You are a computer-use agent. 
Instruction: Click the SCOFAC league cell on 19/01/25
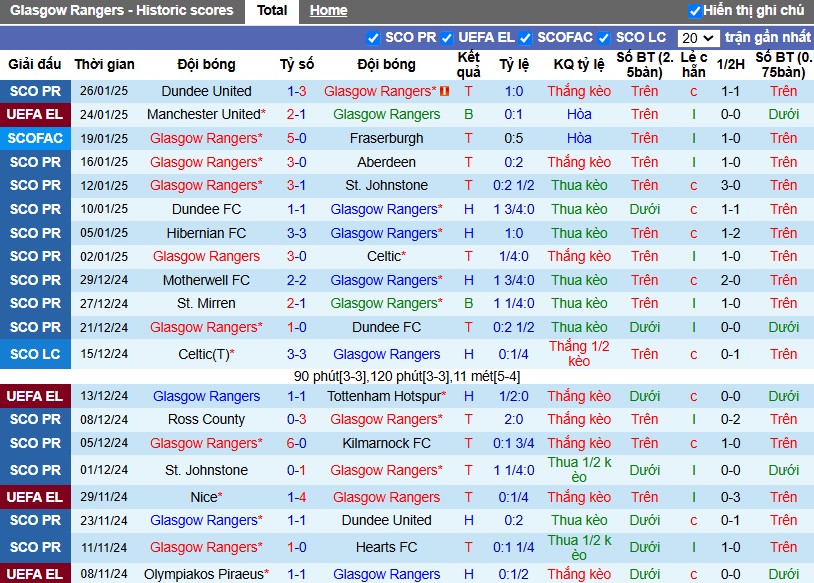coord(35,139)
